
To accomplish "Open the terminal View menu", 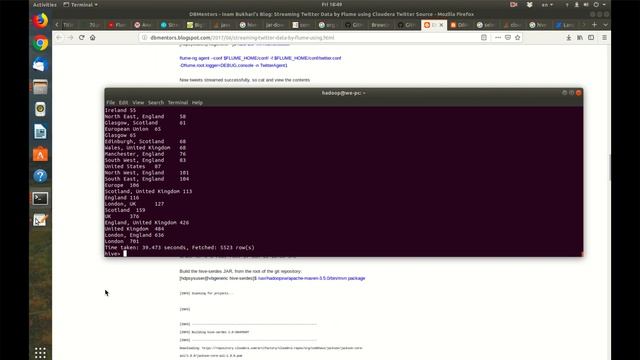I will tap(138, 102).
